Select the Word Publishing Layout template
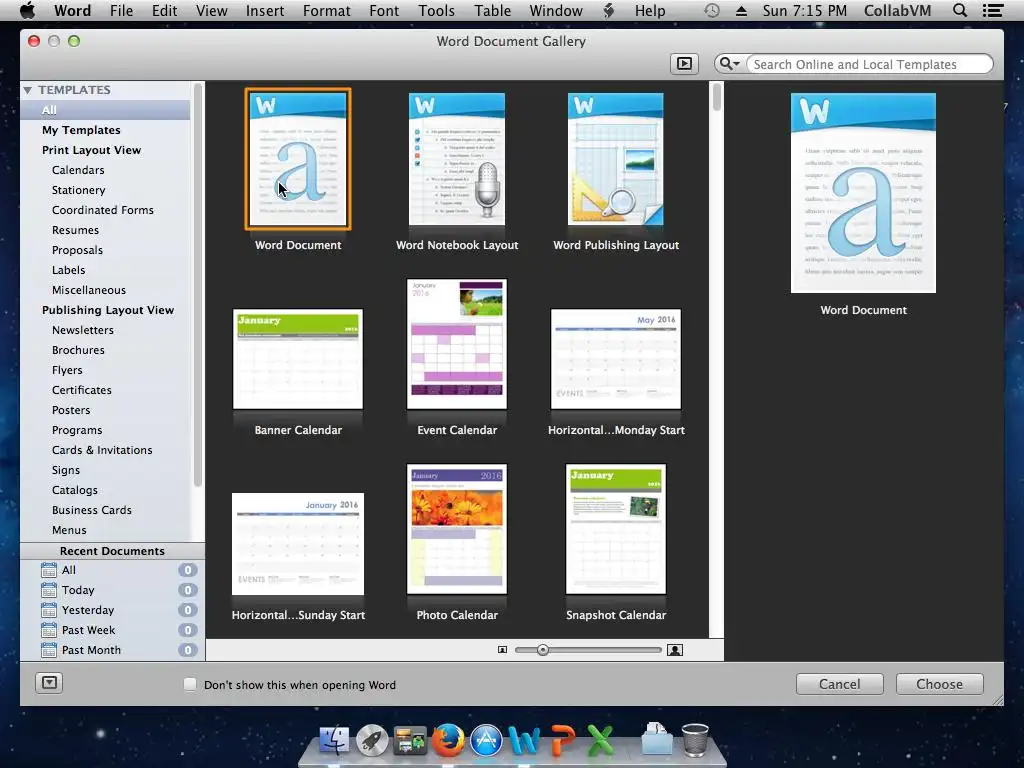1024x768 pixels. (x=616, y=159)
